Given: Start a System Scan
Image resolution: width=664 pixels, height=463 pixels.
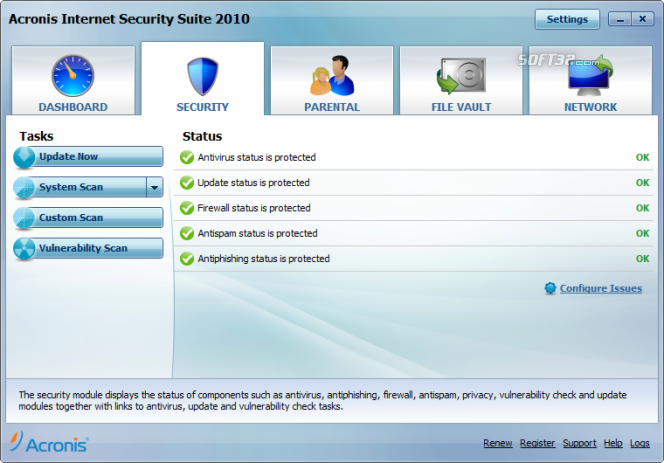Looking at the screenshot, I should click(80, 187).
